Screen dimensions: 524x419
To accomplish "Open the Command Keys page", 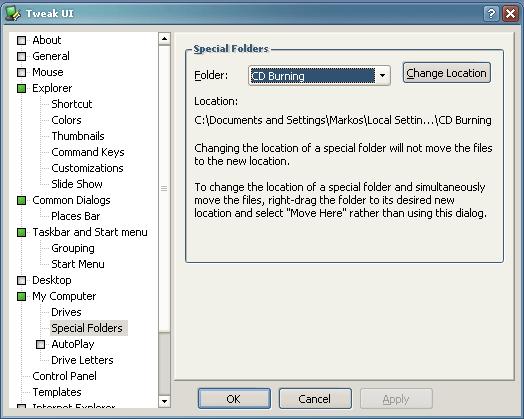I will click(x=88, y=152).
